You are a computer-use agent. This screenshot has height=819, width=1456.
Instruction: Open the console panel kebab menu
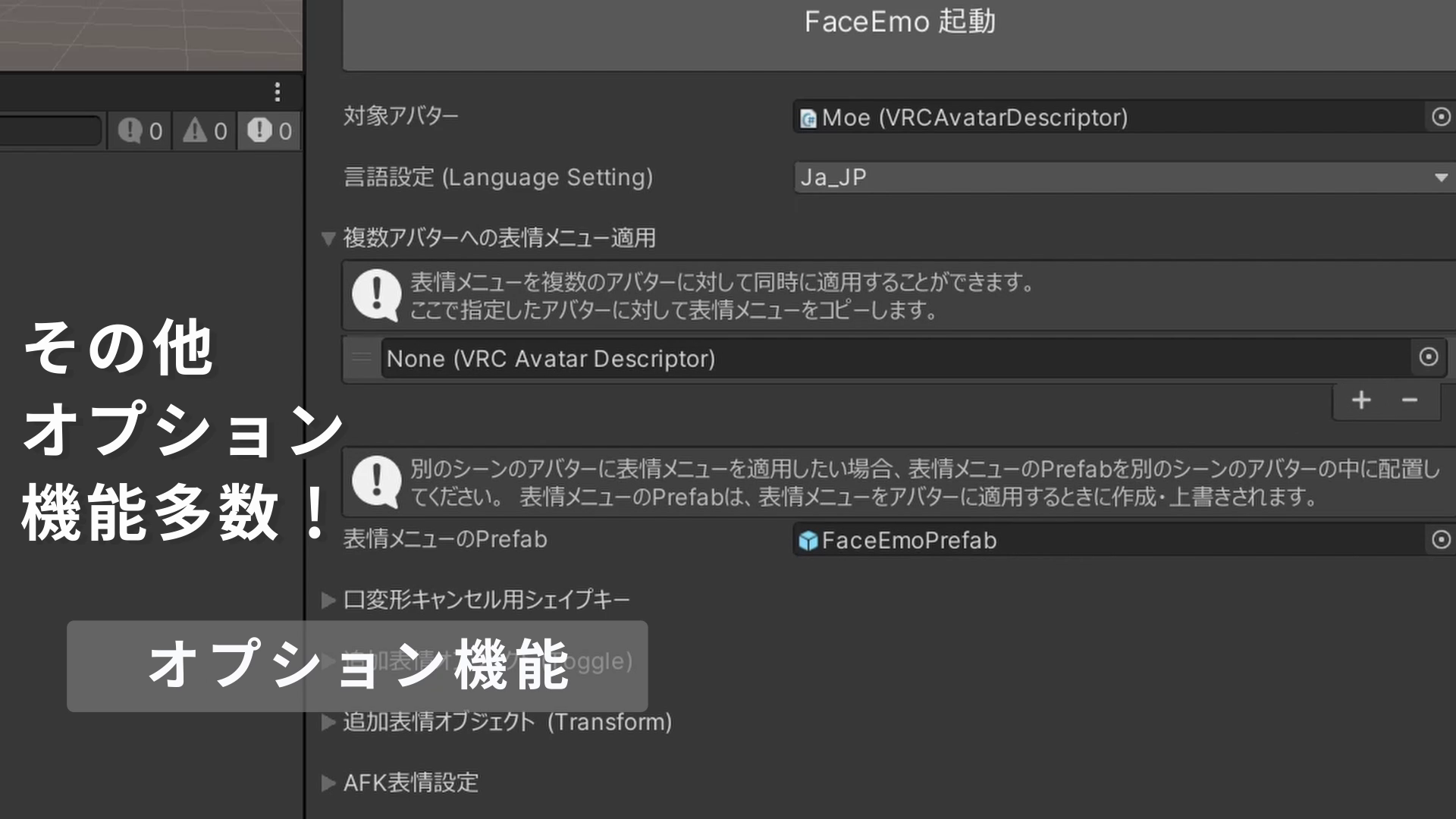pos(278,93)
